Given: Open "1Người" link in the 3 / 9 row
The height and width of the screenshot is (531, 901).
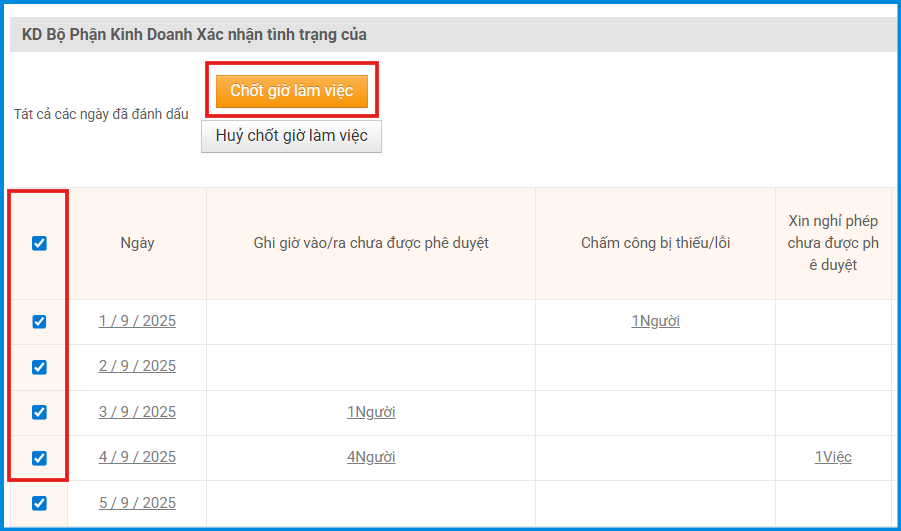Looking at the screenshot, I should click(371, 412).
